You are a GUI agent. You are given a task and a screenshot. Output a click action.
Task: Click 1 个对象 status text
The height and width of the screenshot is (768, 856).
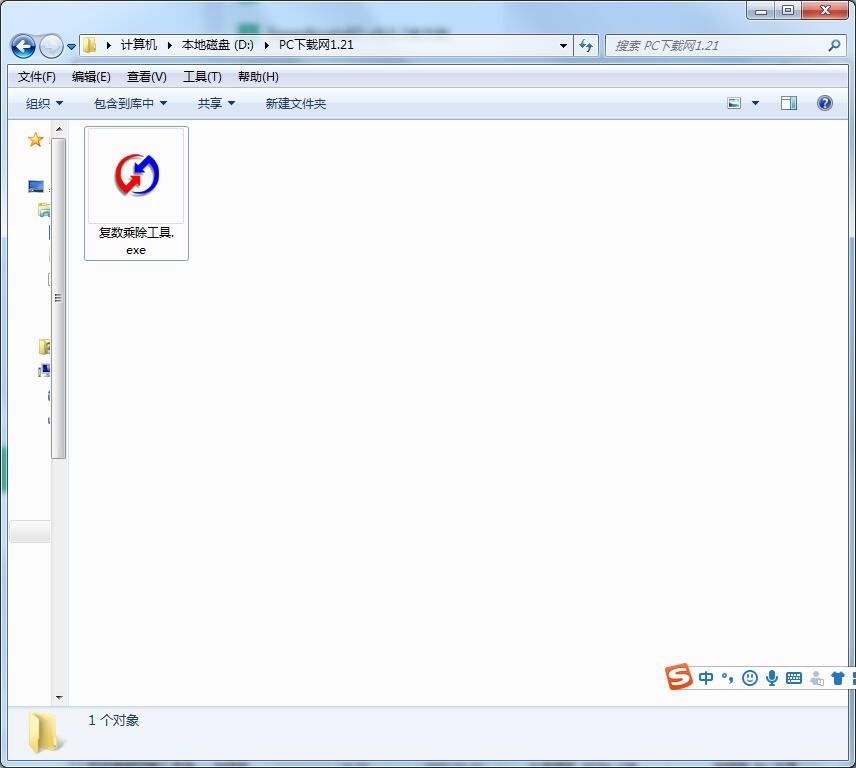click(114, 721)
